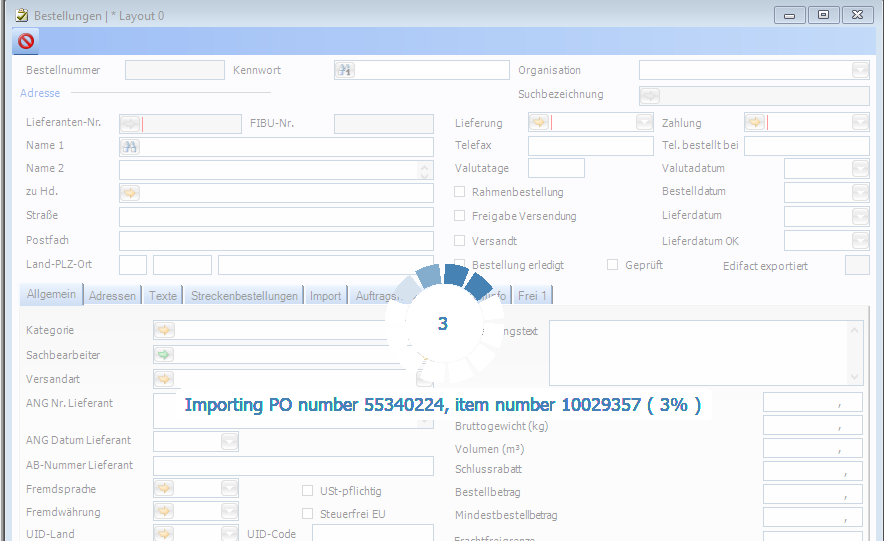
Task: Click the Lieferung lookup arrow icon
Action: 539,122
